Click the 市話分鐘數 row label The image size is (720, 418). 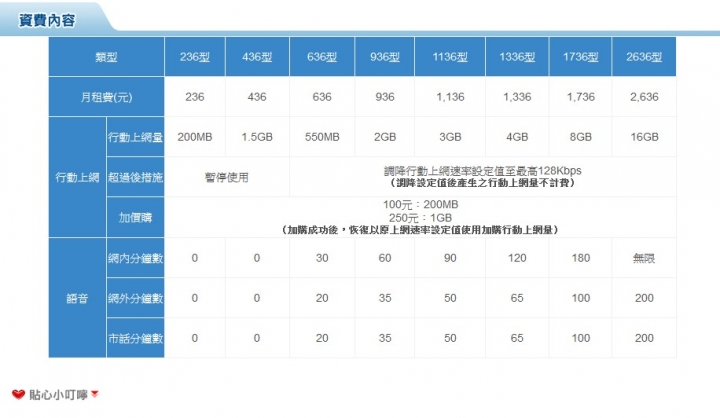(135, 338)
